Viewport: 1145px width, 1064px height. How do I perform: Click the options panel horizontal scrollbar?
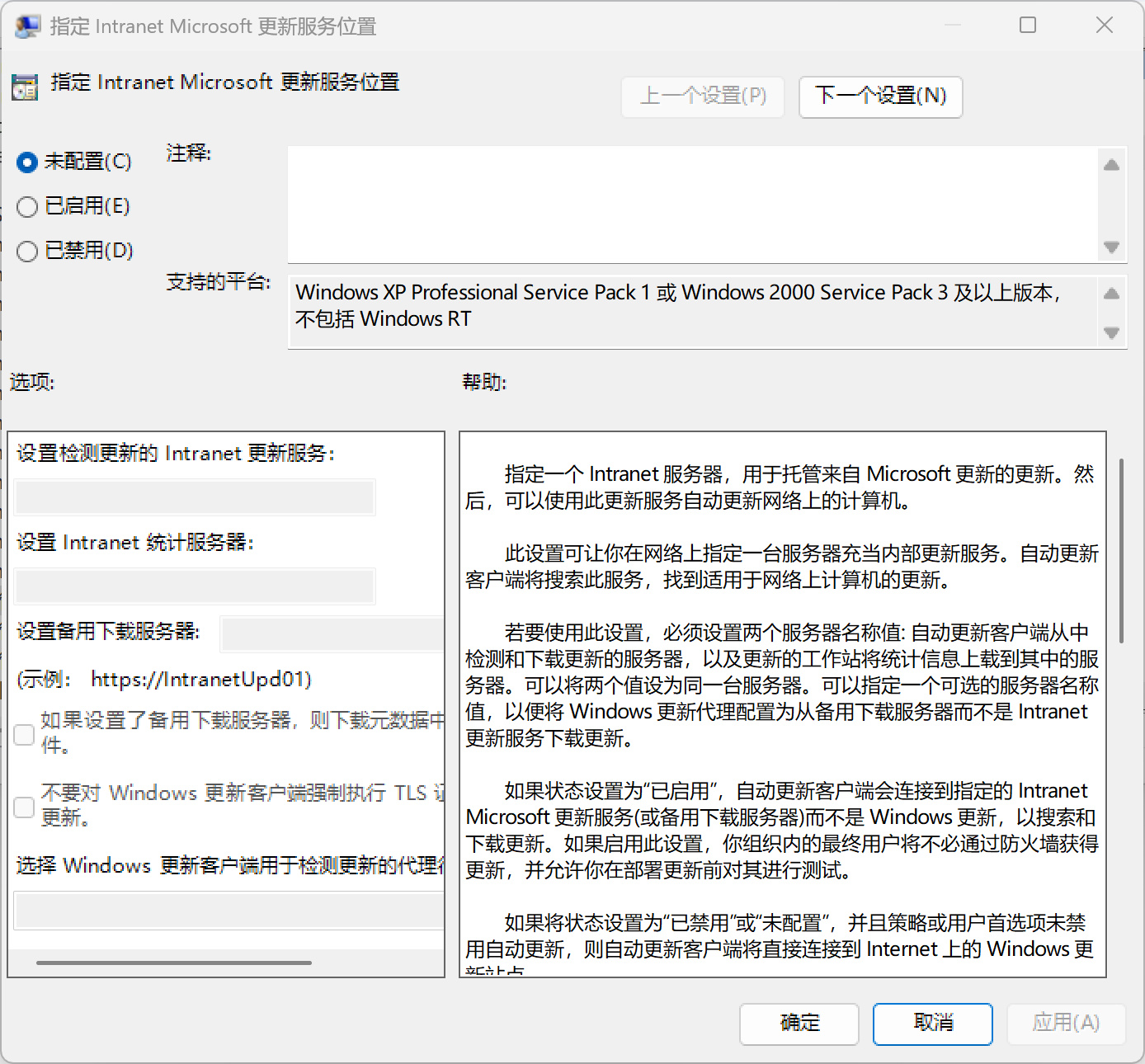point(174,963)
